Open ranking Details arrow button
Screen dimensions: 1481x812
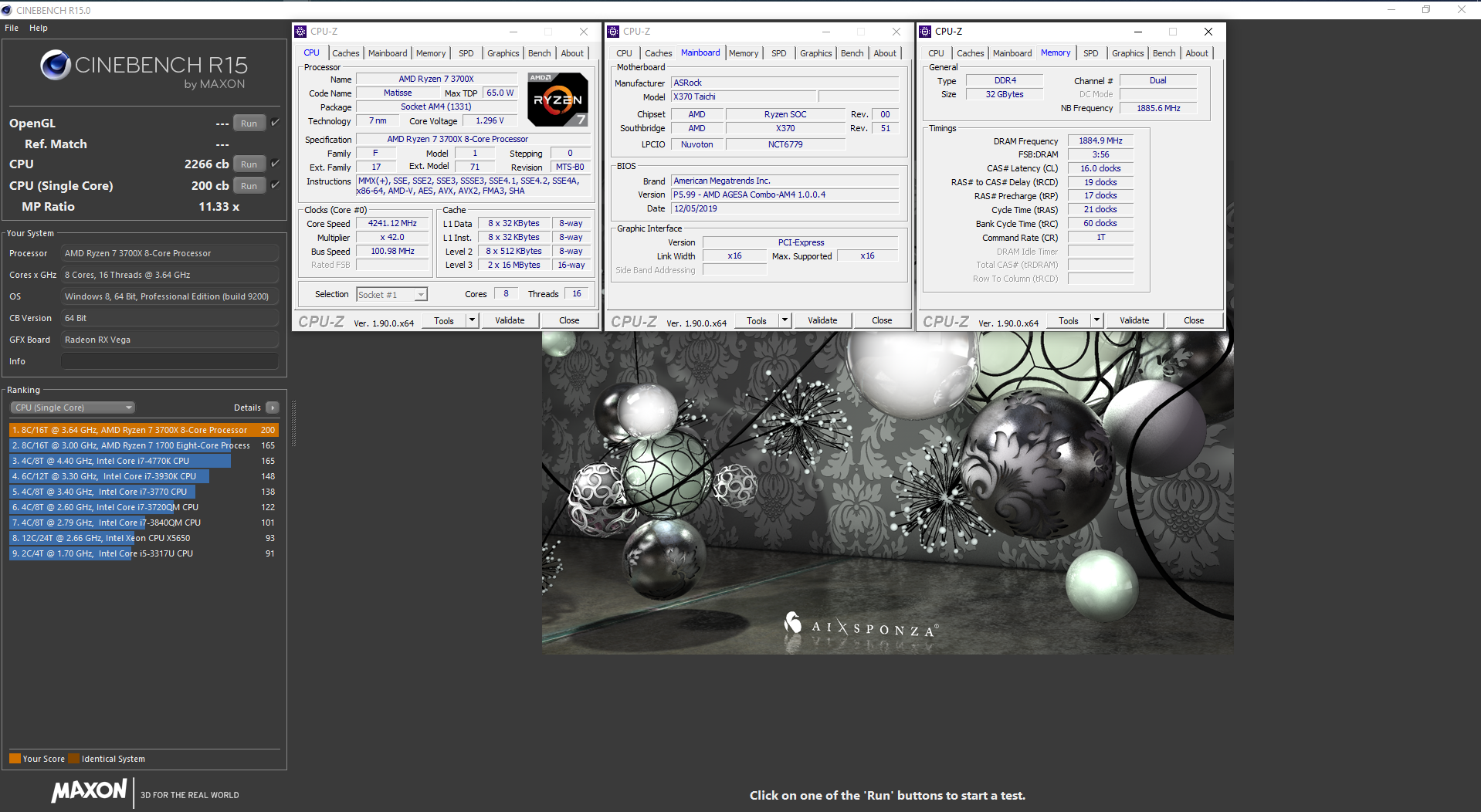(272, 408)
